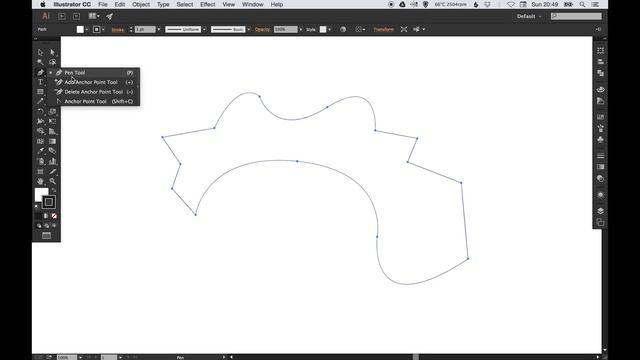
Task: Click the GPU rocket icon in the application bar
Action: [109, 16]
